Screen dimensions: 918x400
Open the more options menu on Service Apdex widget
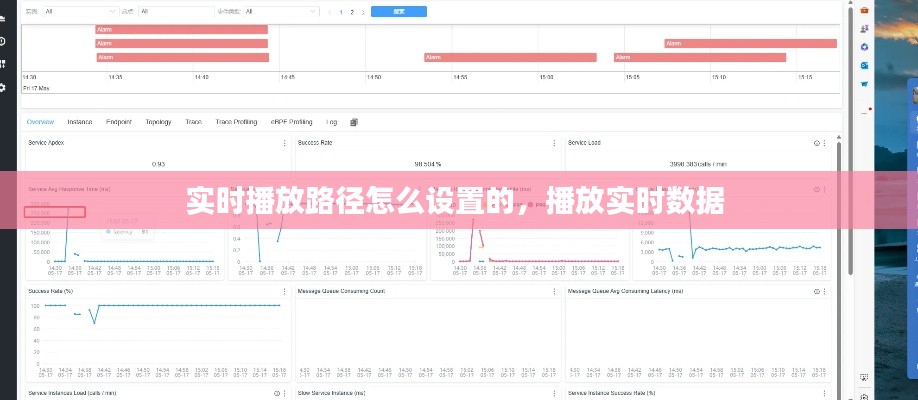point(285,143)
